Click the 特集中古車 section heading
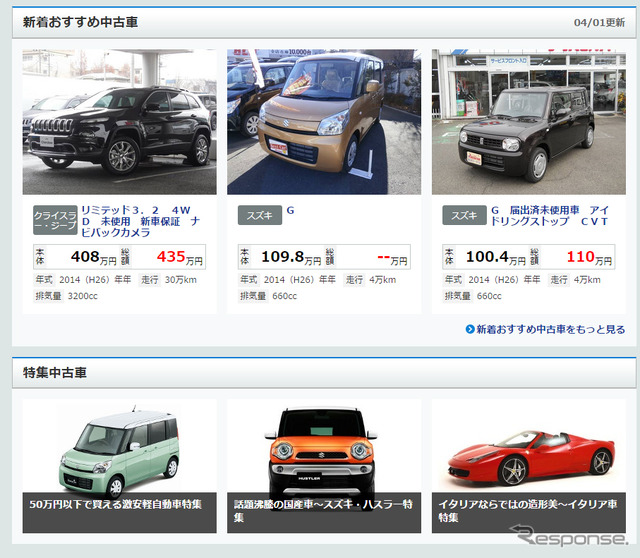 (x=55, y=372)
